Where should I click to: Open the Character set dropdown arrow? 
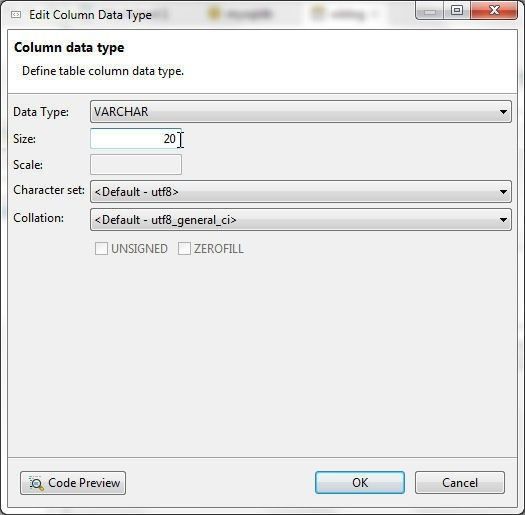pyautogui.click(x=503, y=192)
